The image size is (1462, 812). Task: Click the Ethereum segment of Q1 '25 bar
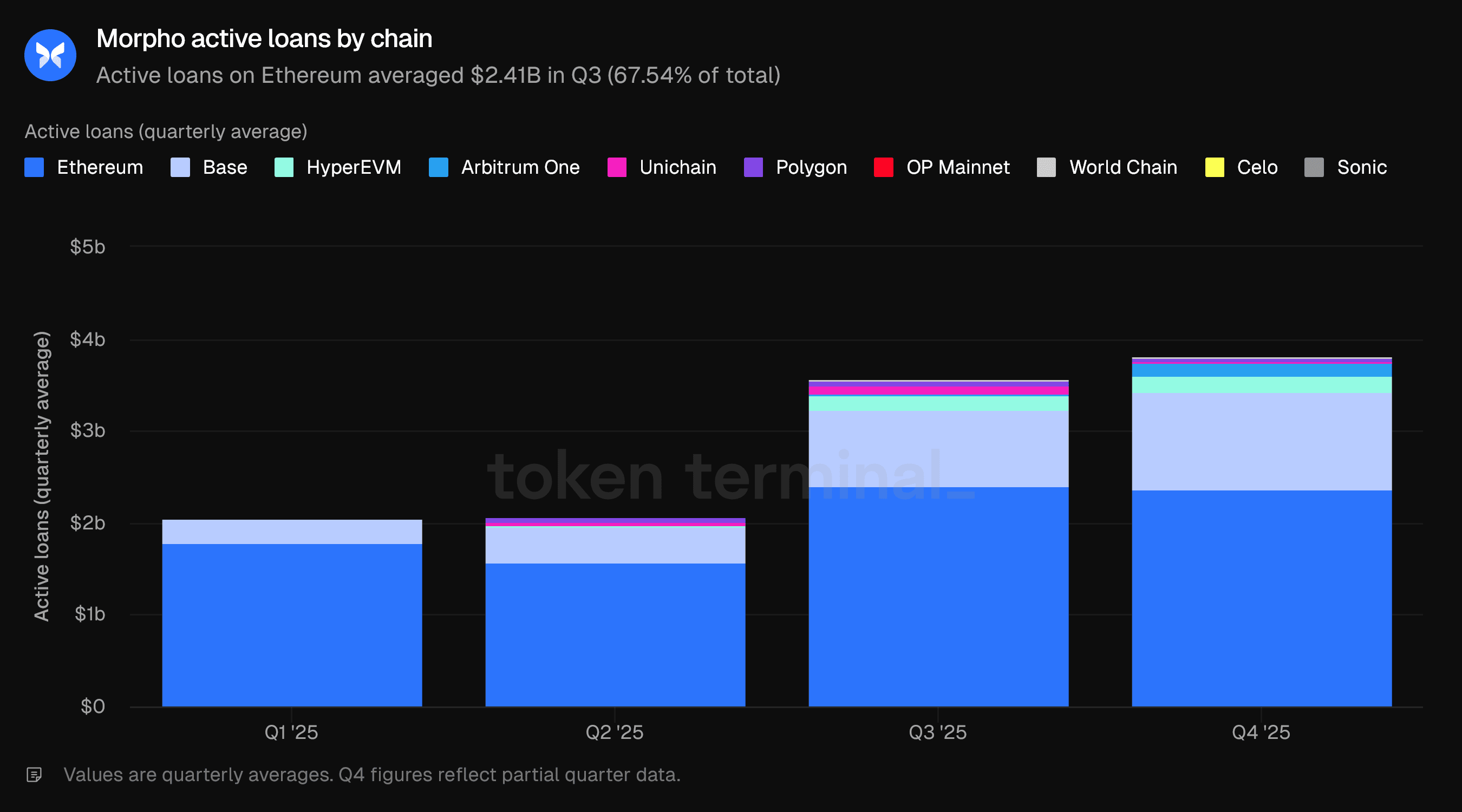pos(292,624)
